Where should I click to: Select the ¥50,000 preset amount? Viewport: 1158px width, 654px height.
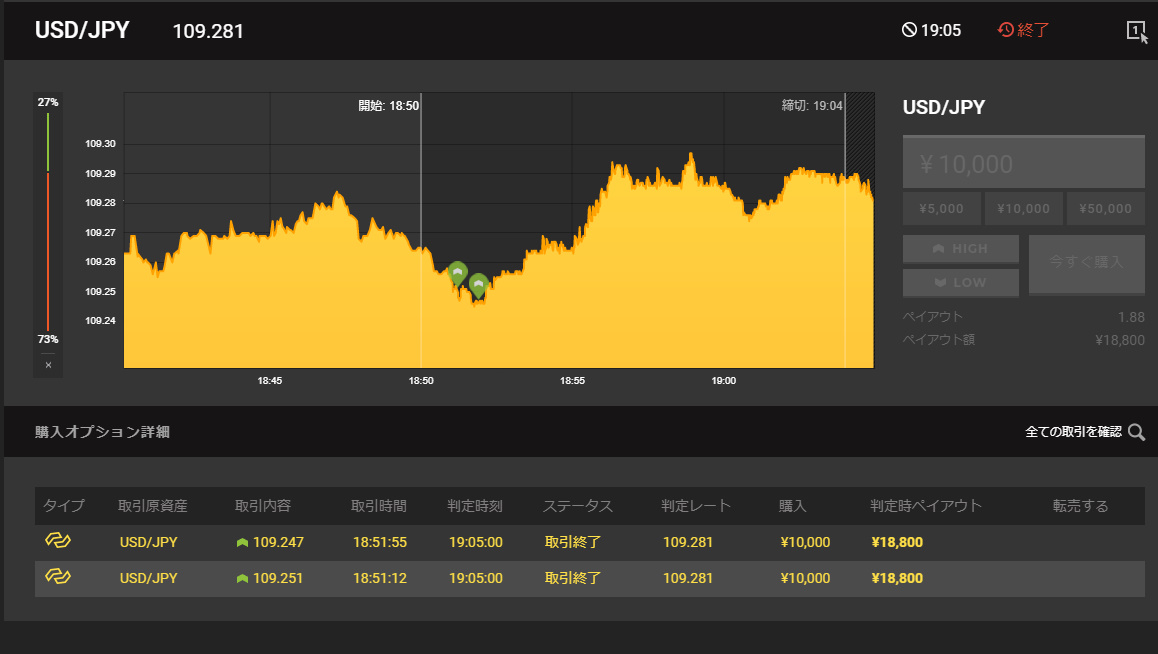click(1106, 209)
